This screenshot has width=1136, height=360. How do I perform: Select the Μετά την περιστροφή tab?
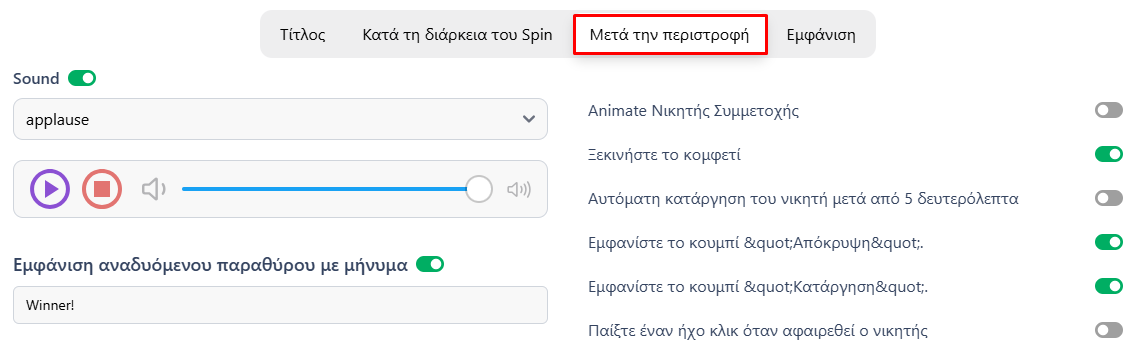(669, 35)
